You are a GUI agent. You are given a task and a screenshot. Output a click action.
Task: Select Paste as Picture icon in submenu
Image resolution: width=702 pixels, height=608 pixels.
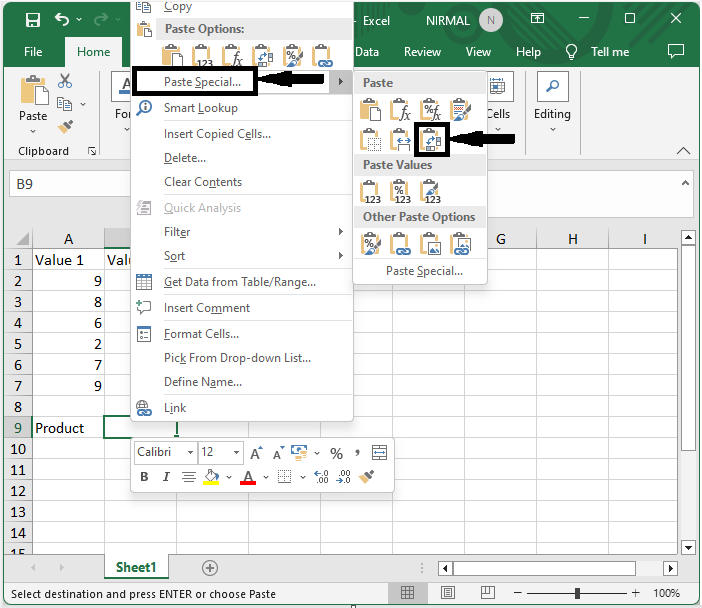(x=430, y=244)
